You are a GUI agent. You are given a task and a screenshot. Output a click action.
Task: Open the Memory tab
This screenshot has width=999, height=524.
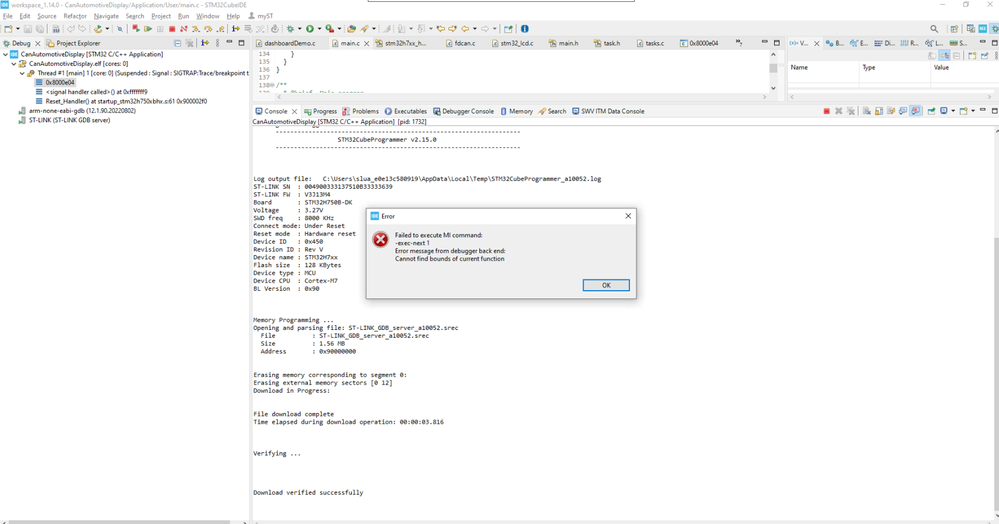pos(516,111)
